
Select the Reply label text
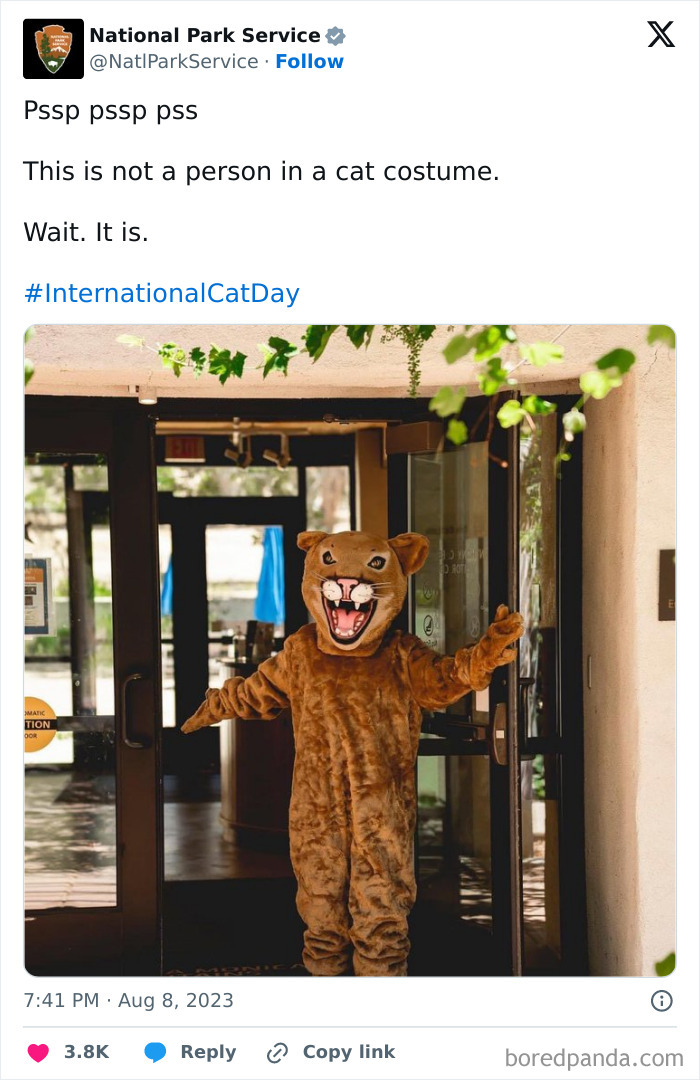207,1052
